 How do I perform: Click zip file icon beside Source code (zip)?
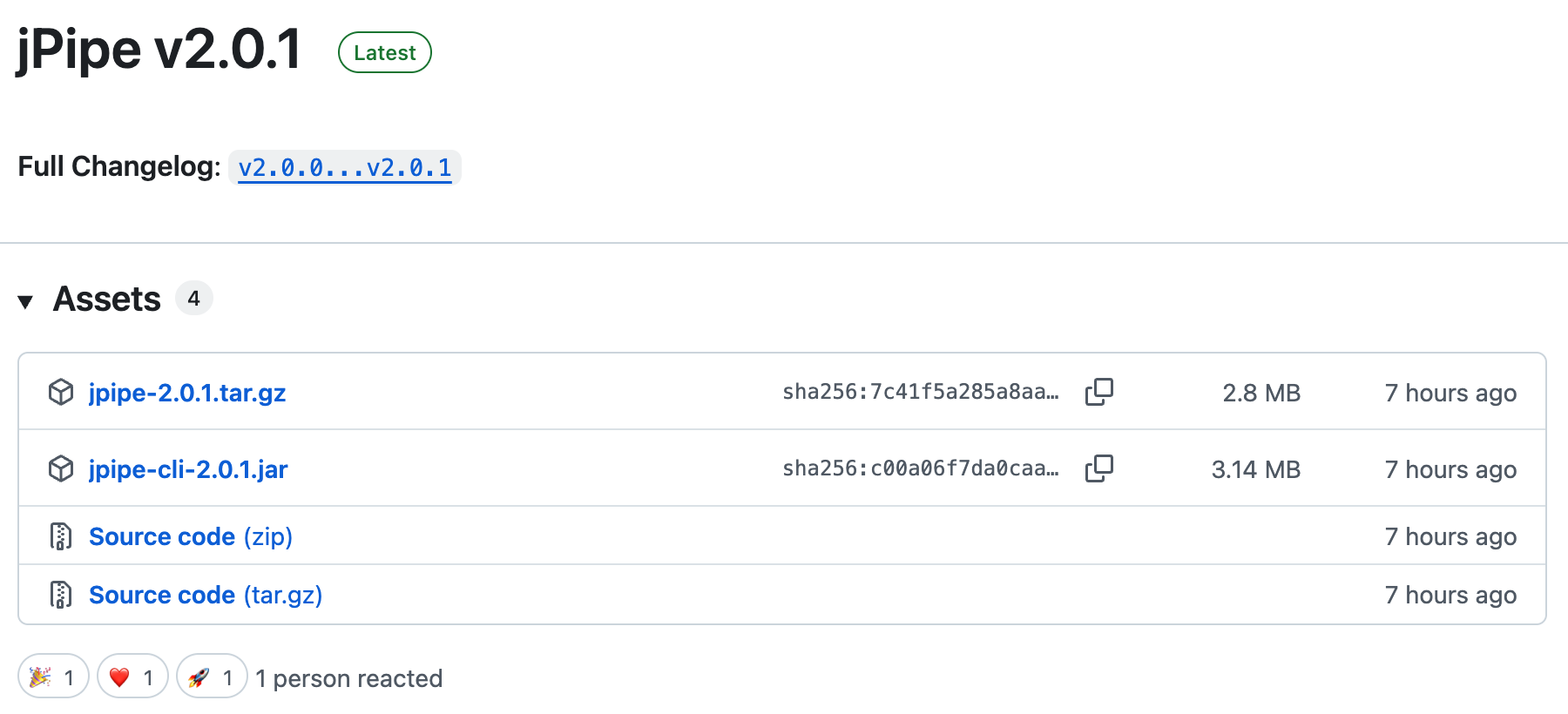[x=61, y=536]
